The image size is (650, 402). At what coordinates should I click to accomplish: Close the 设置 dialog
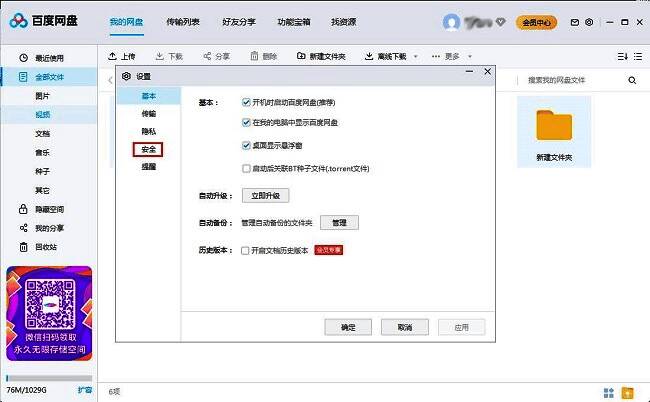coord(488,72)
